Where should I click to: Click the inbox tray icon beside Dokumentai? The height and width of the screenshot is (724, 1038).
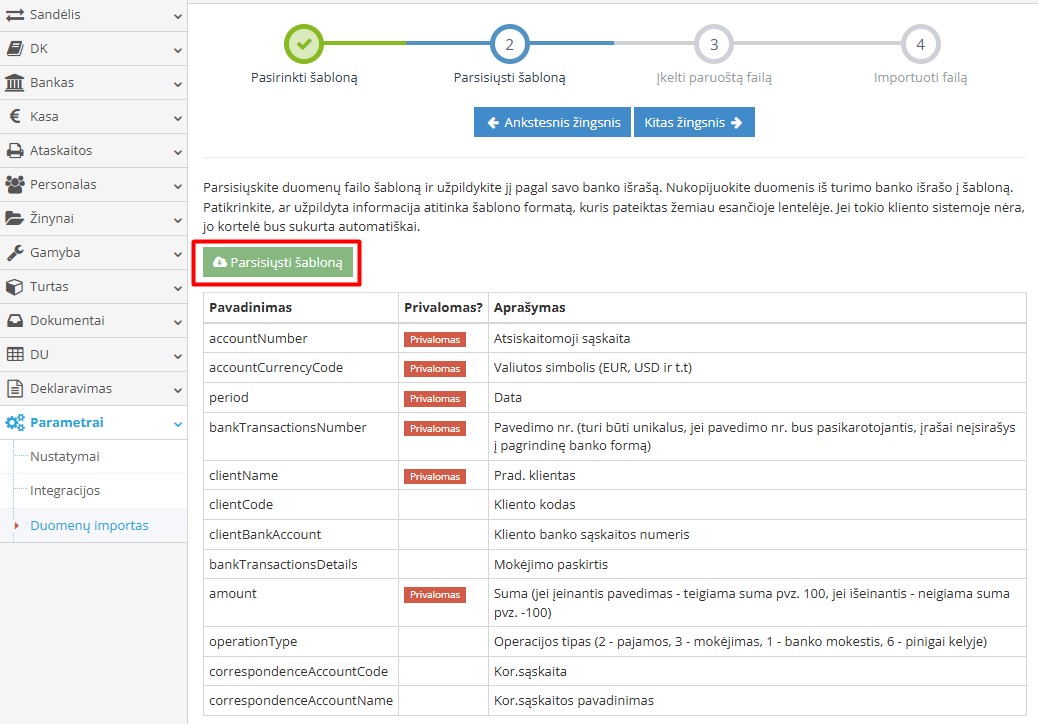(15, 321)
